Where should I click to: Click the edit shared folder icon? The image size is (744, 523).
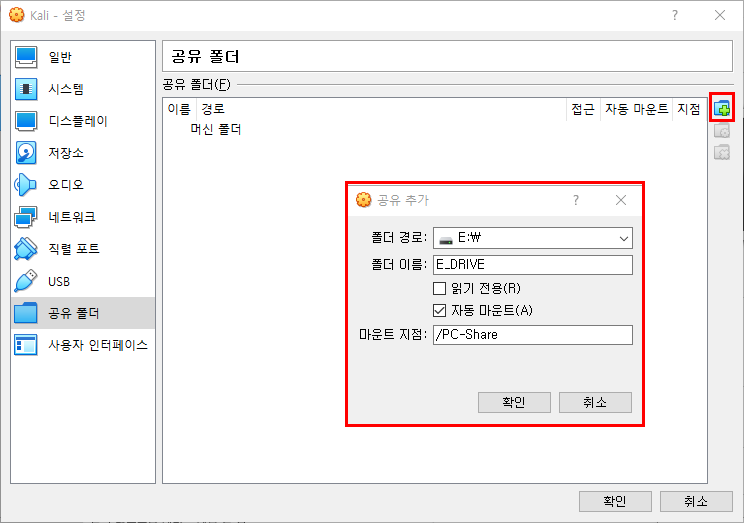722,131
